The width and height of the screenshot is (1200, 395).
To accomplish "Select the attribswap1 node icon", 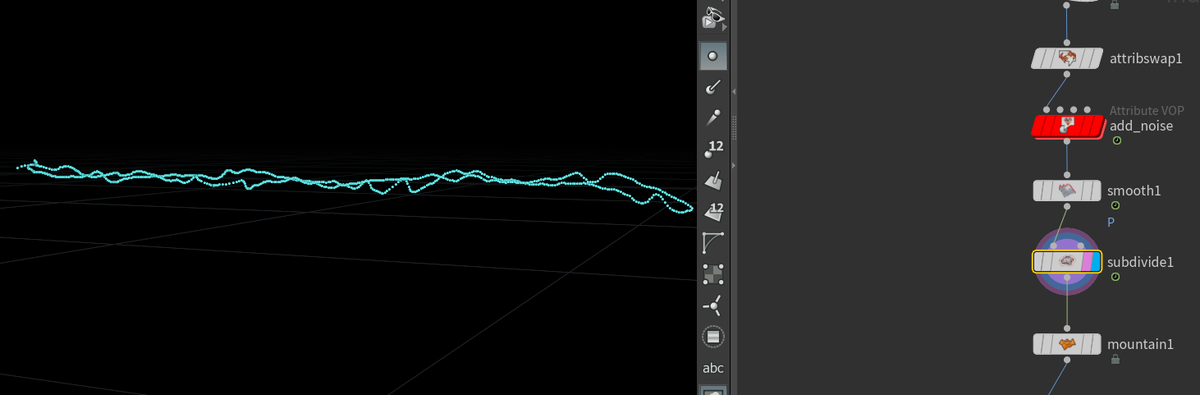I will [x=1067, y=58].
